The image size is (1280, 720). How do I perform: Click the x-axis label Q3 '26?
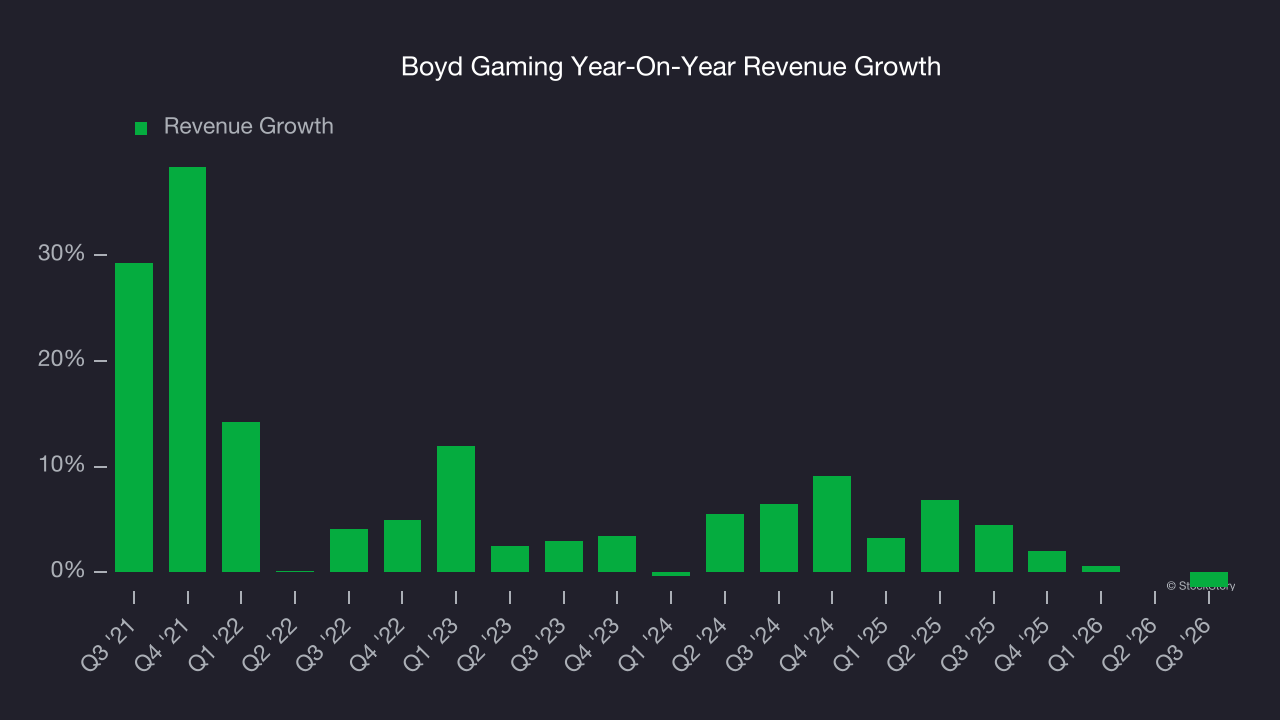coord(1184,645)
